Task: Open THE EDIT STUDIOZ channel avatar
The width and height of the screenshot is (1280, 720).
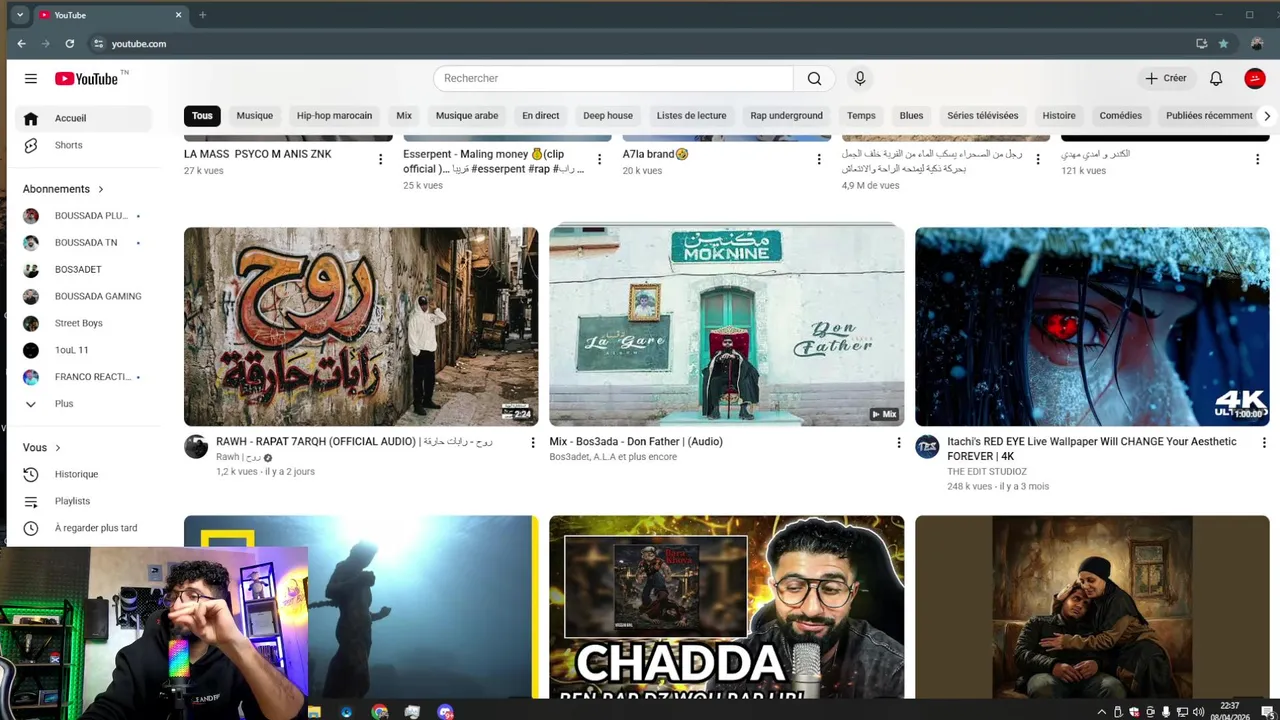Action: pyautogui.click(x=927, y=446)
